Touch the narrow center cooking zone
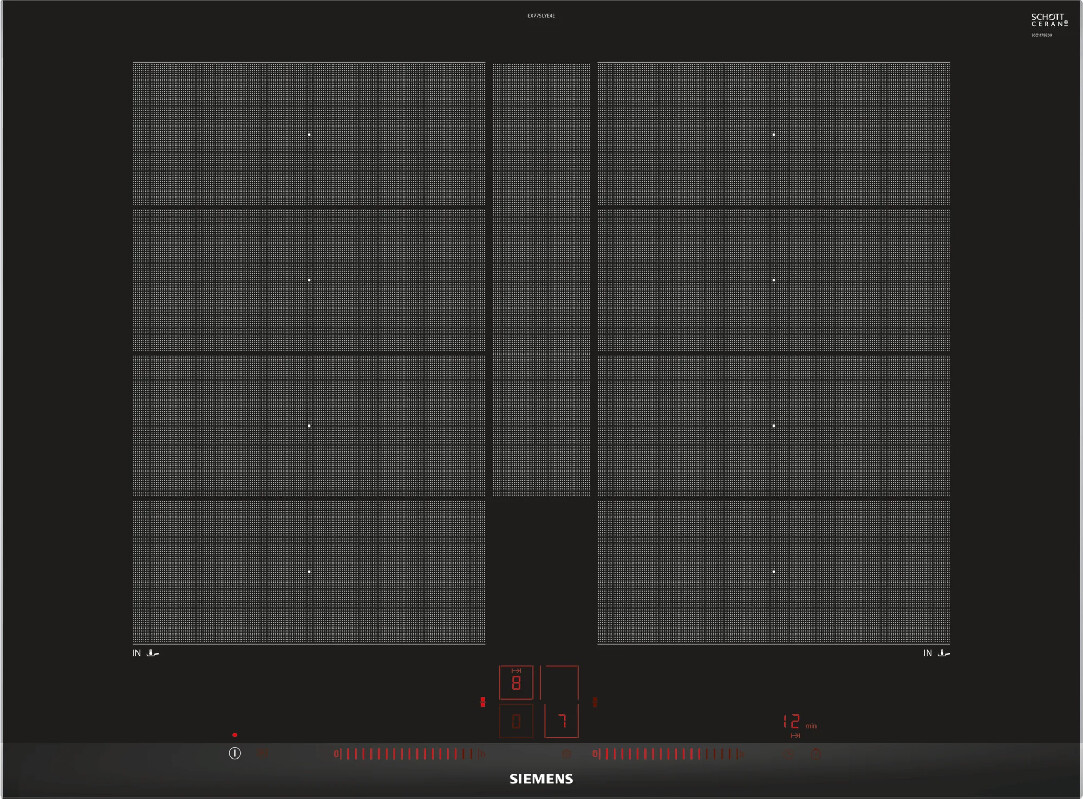This screenshot has height=799, width=1083. tap(541, 280)
